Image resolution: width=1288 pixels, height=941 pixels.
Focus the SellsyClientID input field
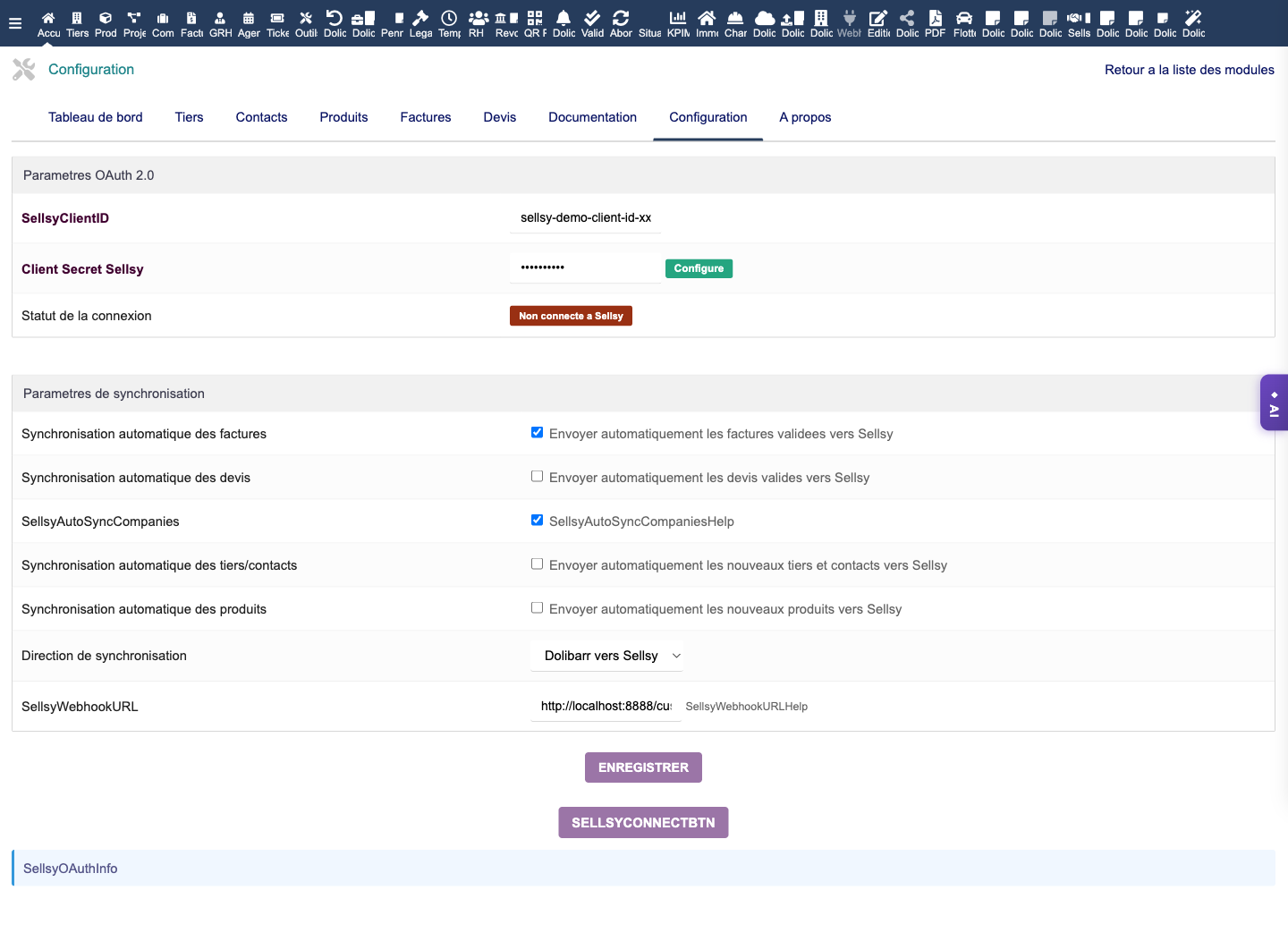586,217
